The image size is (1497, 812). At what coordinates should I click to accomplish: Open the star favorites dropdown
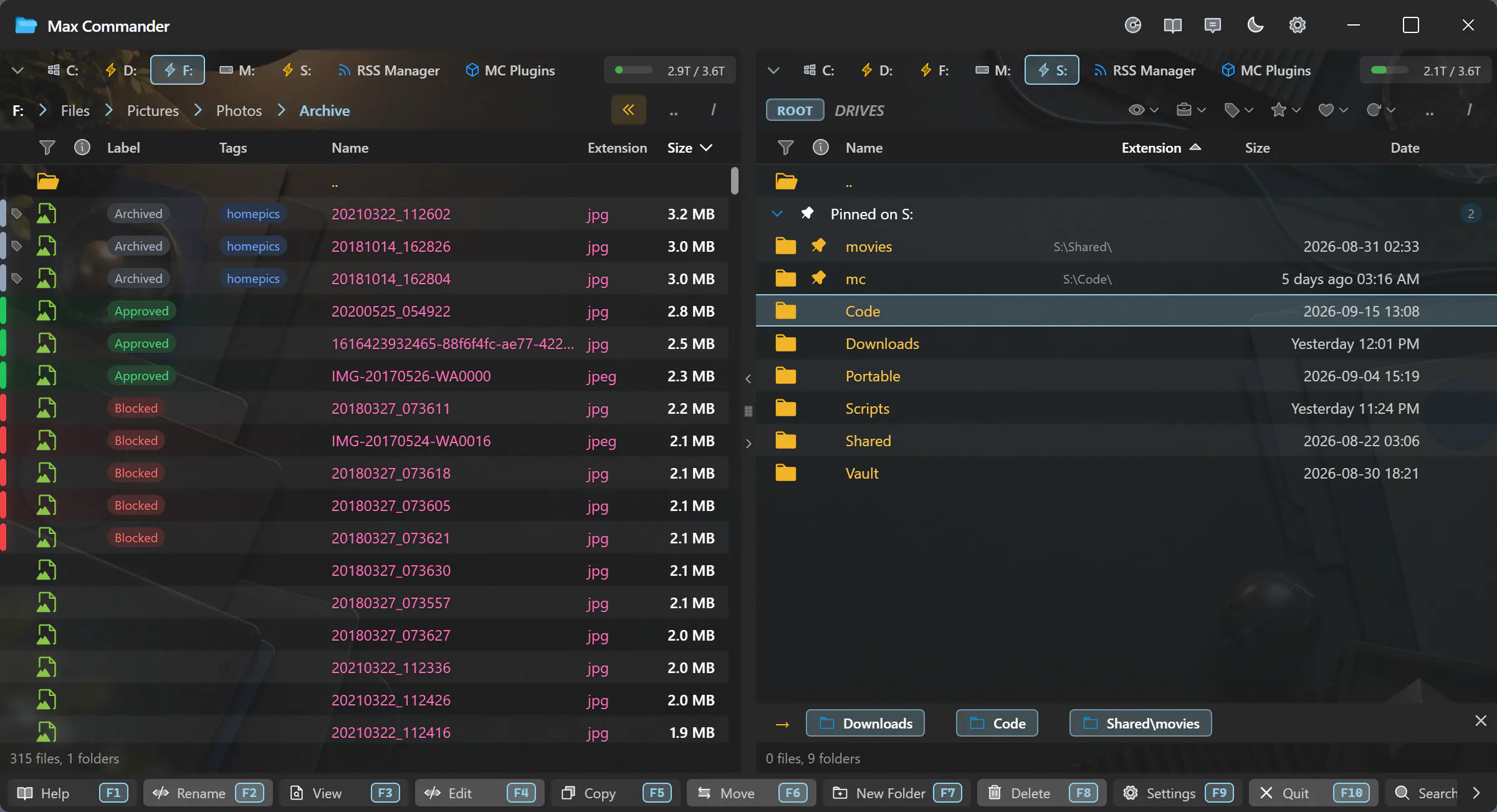coord(1286,110)
